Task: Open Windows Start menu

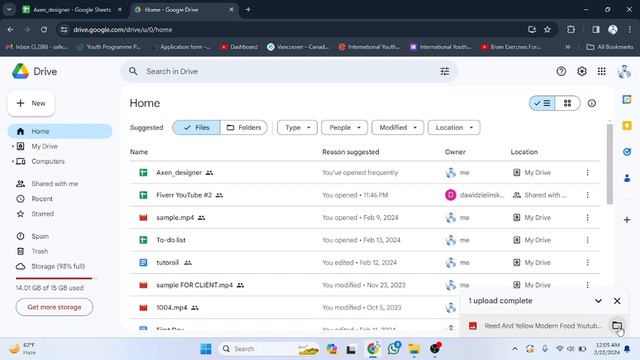Action: 206,349
